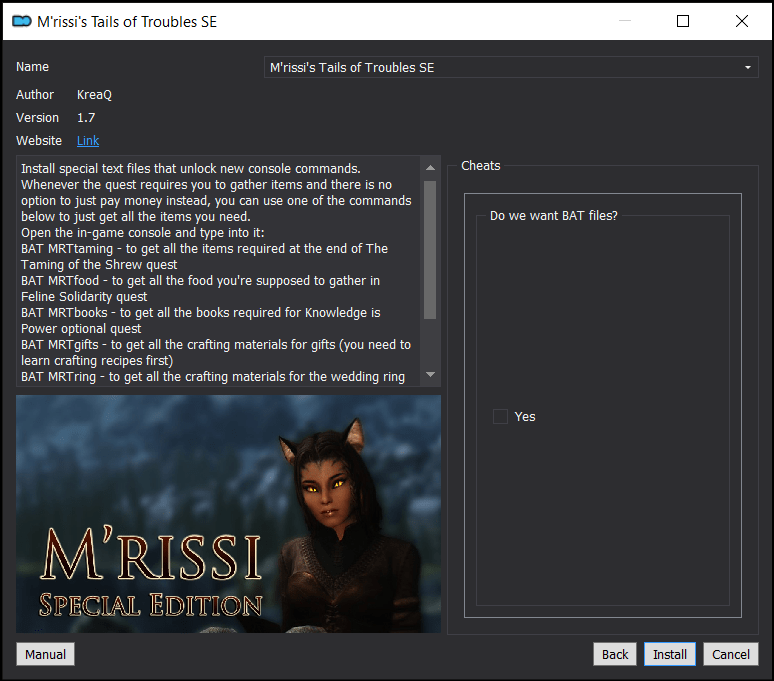Click the Manual button
The image size is (774, 681).
(x=45, y=654)
